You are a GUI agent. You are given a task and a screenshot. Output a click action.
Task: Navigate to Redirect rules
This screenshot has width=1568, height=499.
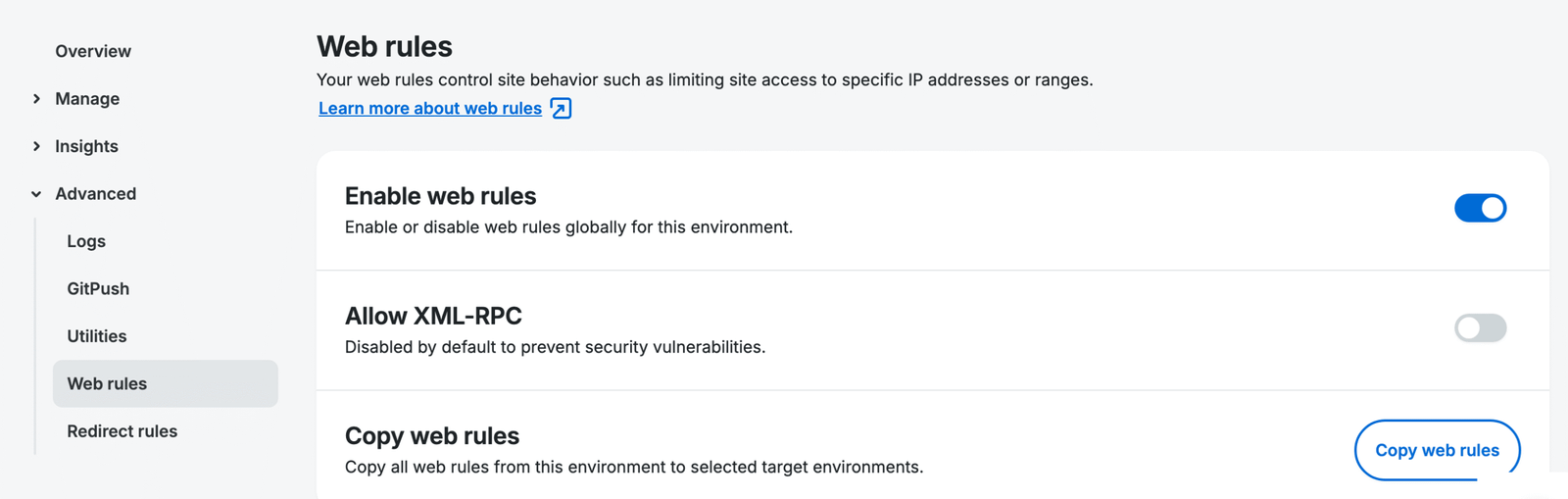122,431
